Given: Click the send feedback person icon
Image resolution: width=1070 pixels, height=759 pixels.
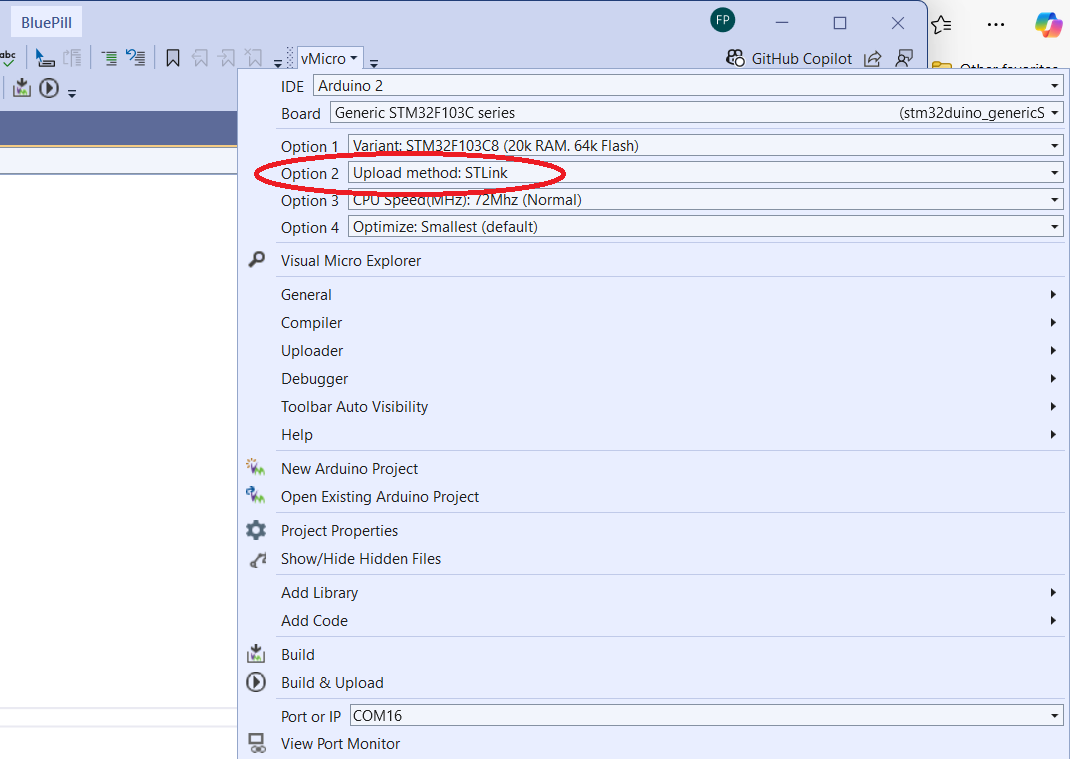Looking at the screenshot, I should [904, 59].
